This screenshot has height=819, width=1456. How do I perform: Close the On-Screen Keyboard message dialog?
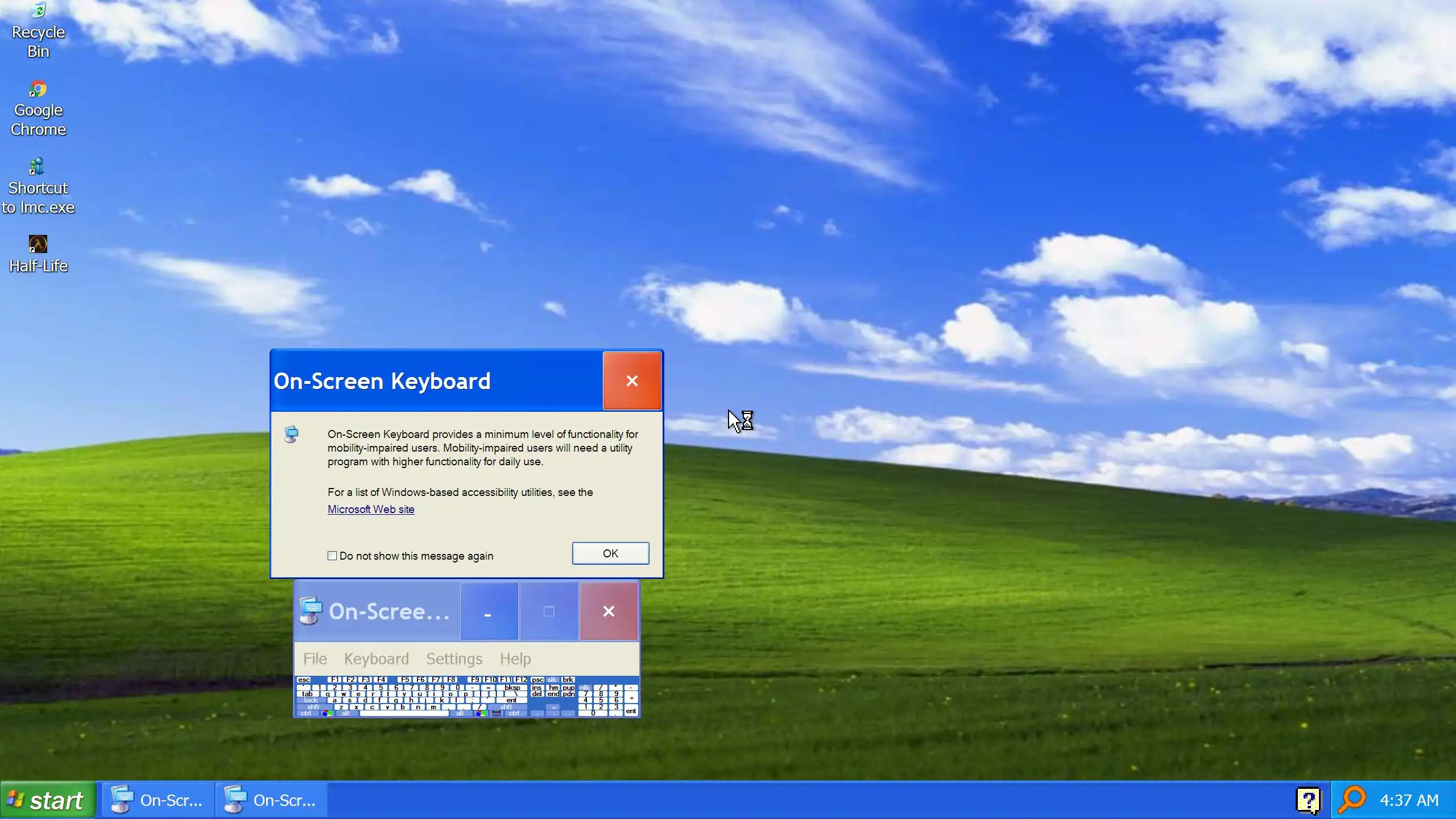[631, 381]
